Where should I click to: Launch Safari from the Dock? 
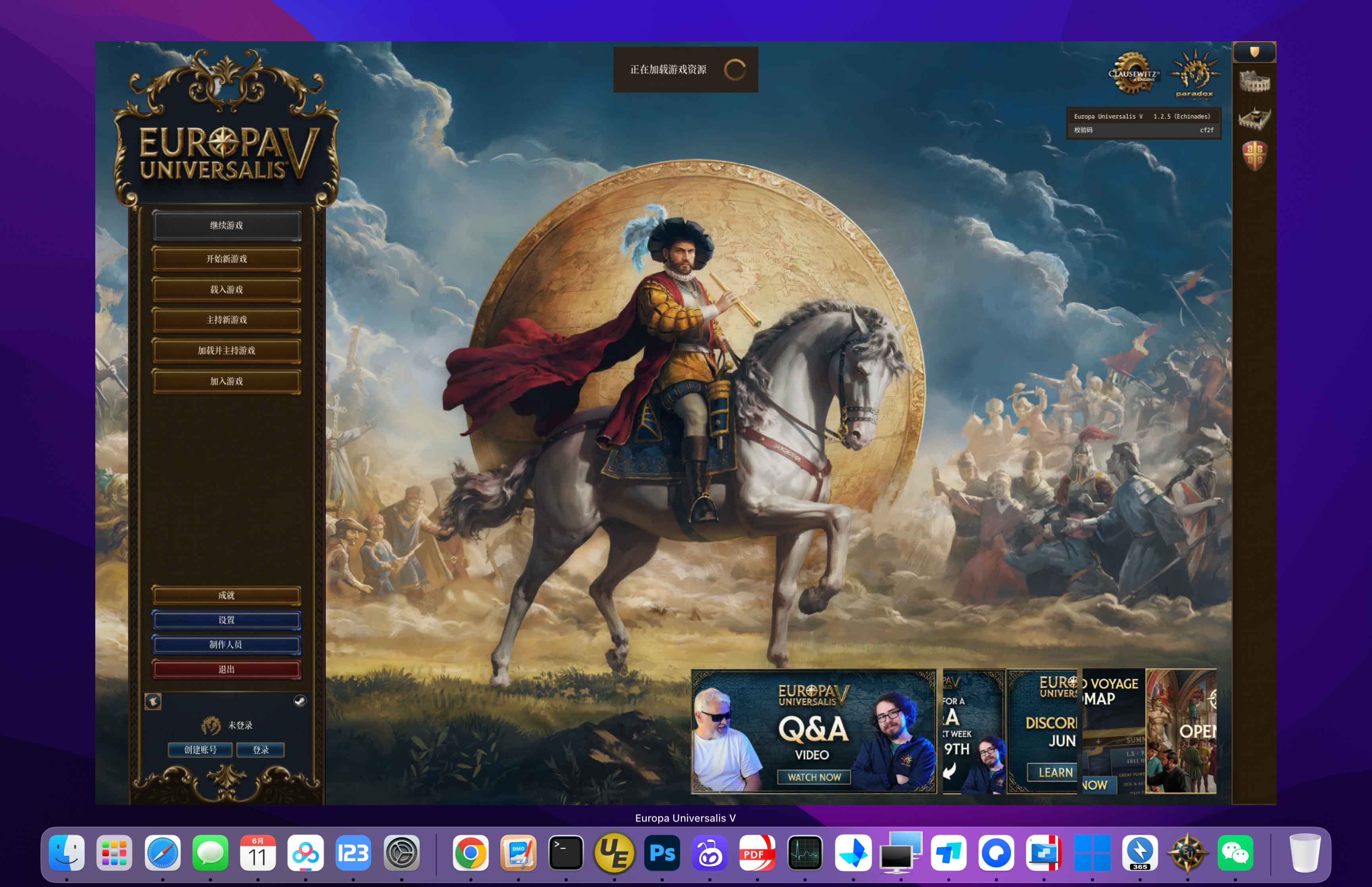[x=162, y=852]
